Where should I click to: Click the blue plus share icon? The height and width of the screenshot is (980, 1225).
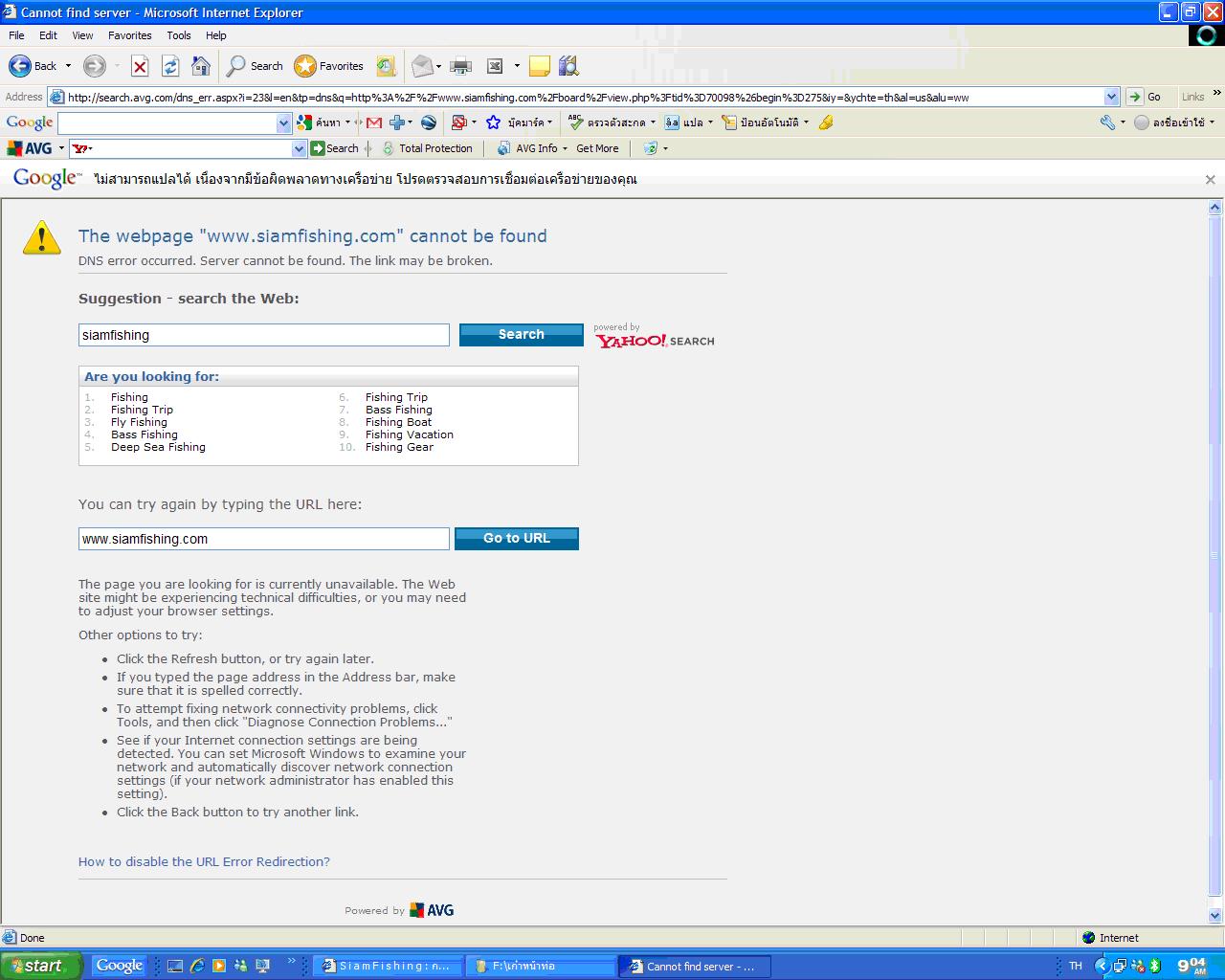[x=397, y=122]
